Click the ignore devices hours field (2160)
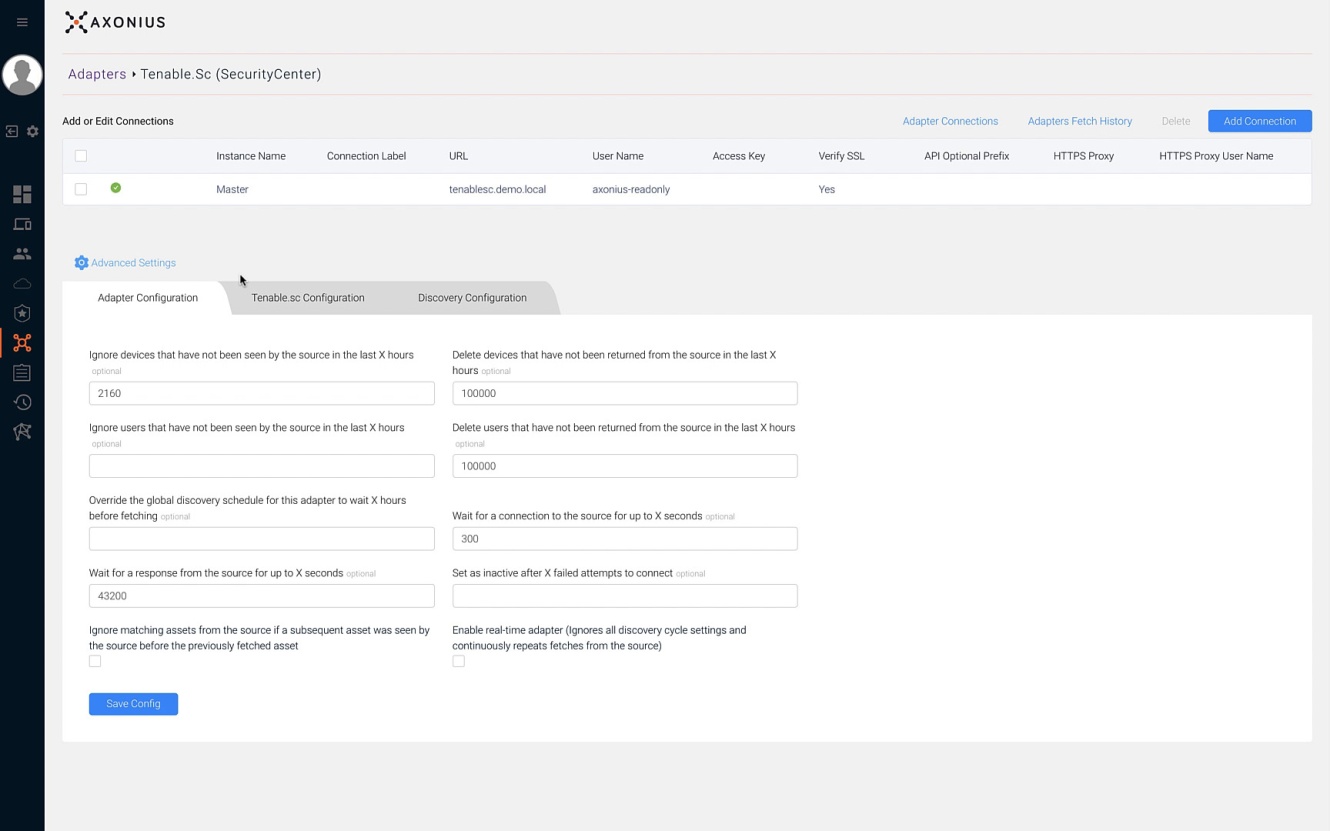Viewport: 1330px width, 831px height. click(262, 393)
